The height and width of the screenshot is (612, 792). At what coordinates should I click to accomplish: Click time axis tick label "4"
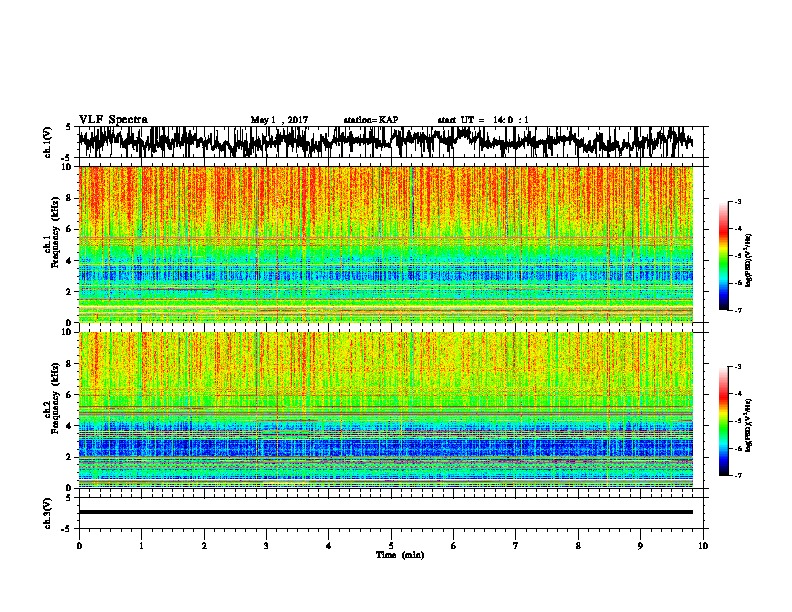329,546
